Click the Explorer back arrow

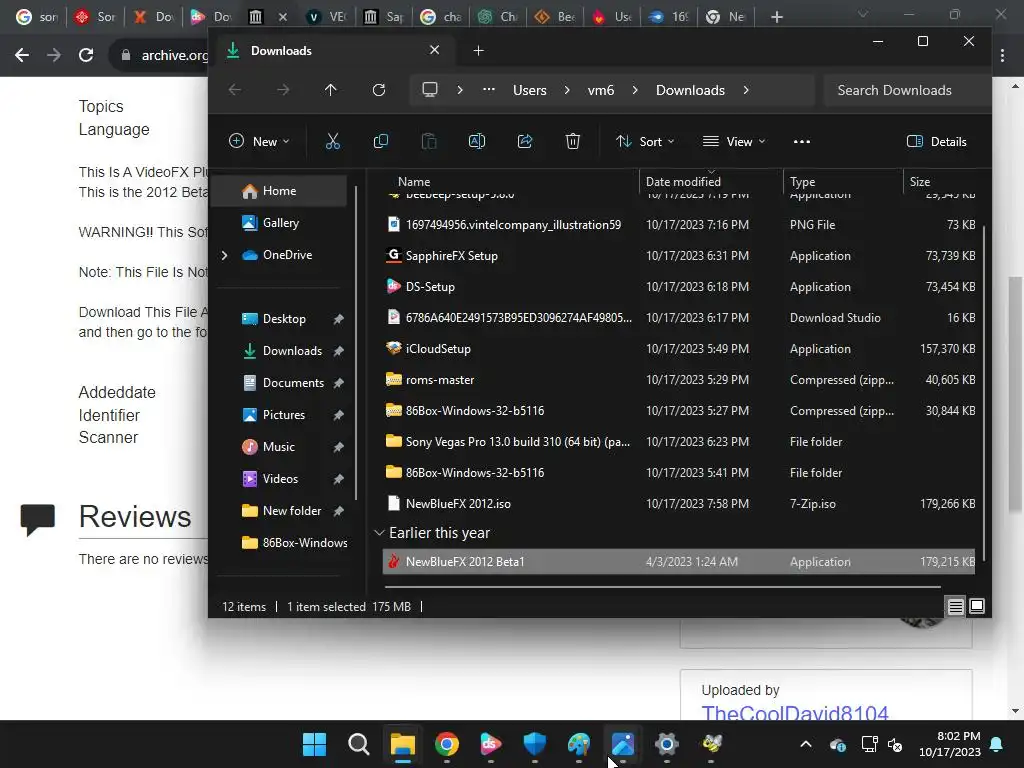point(235,90)
